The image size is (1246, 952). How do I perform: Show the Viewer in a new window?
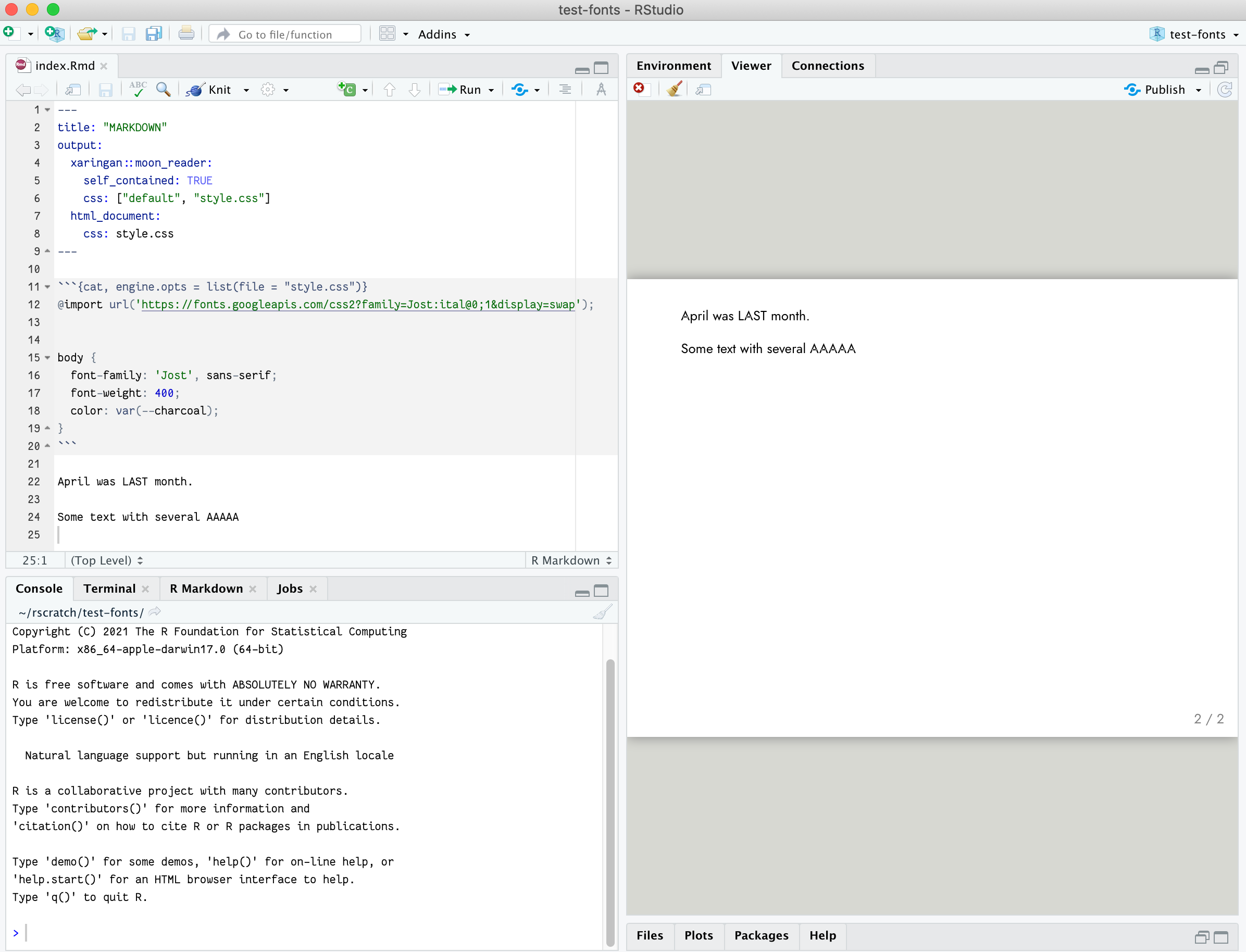point(703,90)
